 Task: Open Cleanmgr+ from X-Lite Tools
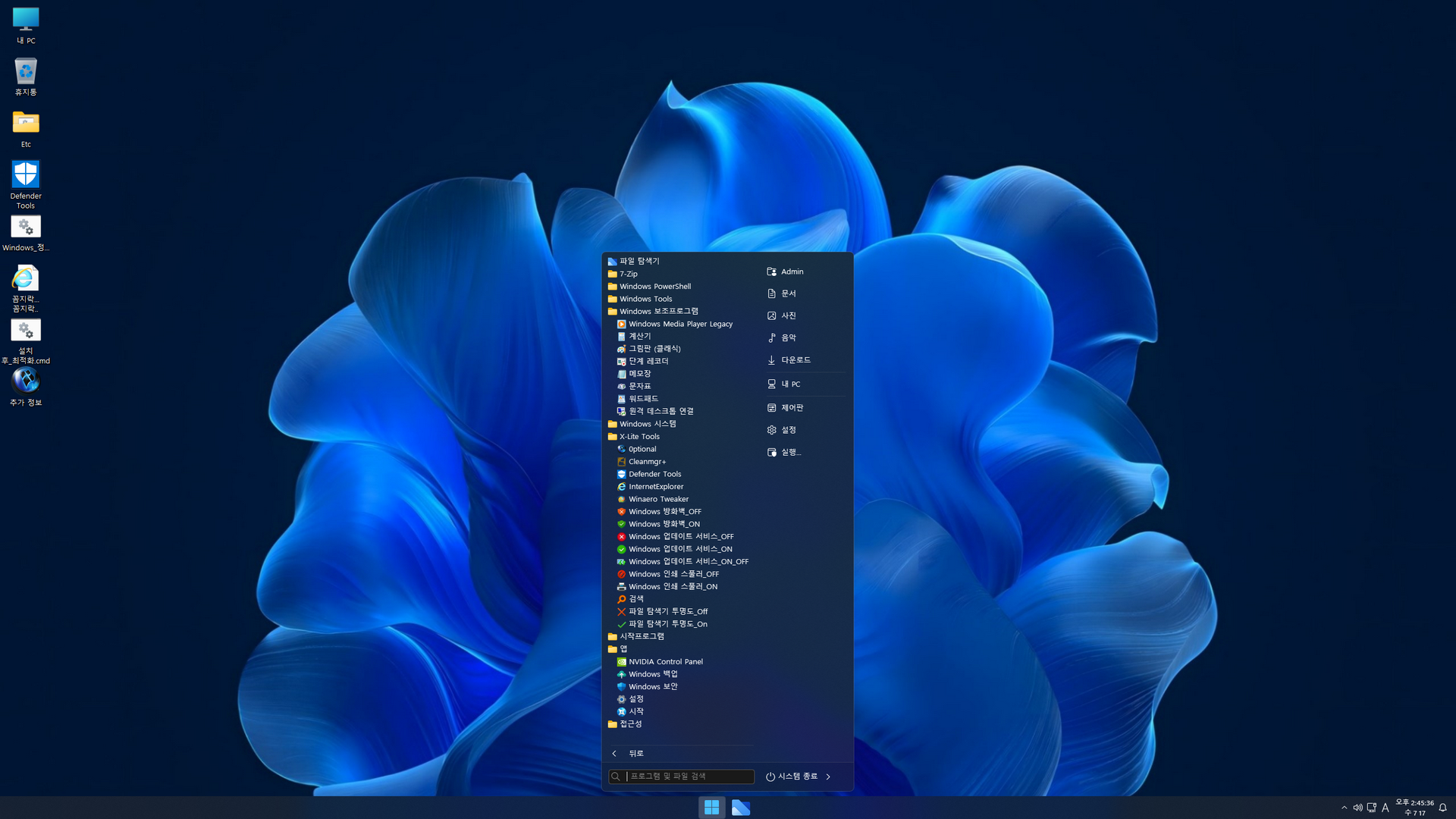[647, 461]
